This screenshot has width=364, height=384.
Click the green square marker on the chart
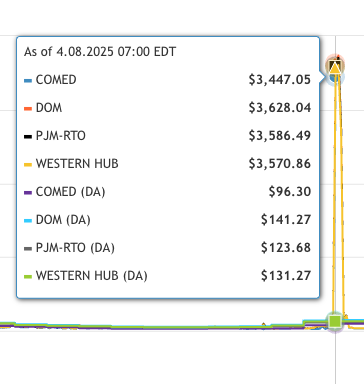(x=335, y=322)
